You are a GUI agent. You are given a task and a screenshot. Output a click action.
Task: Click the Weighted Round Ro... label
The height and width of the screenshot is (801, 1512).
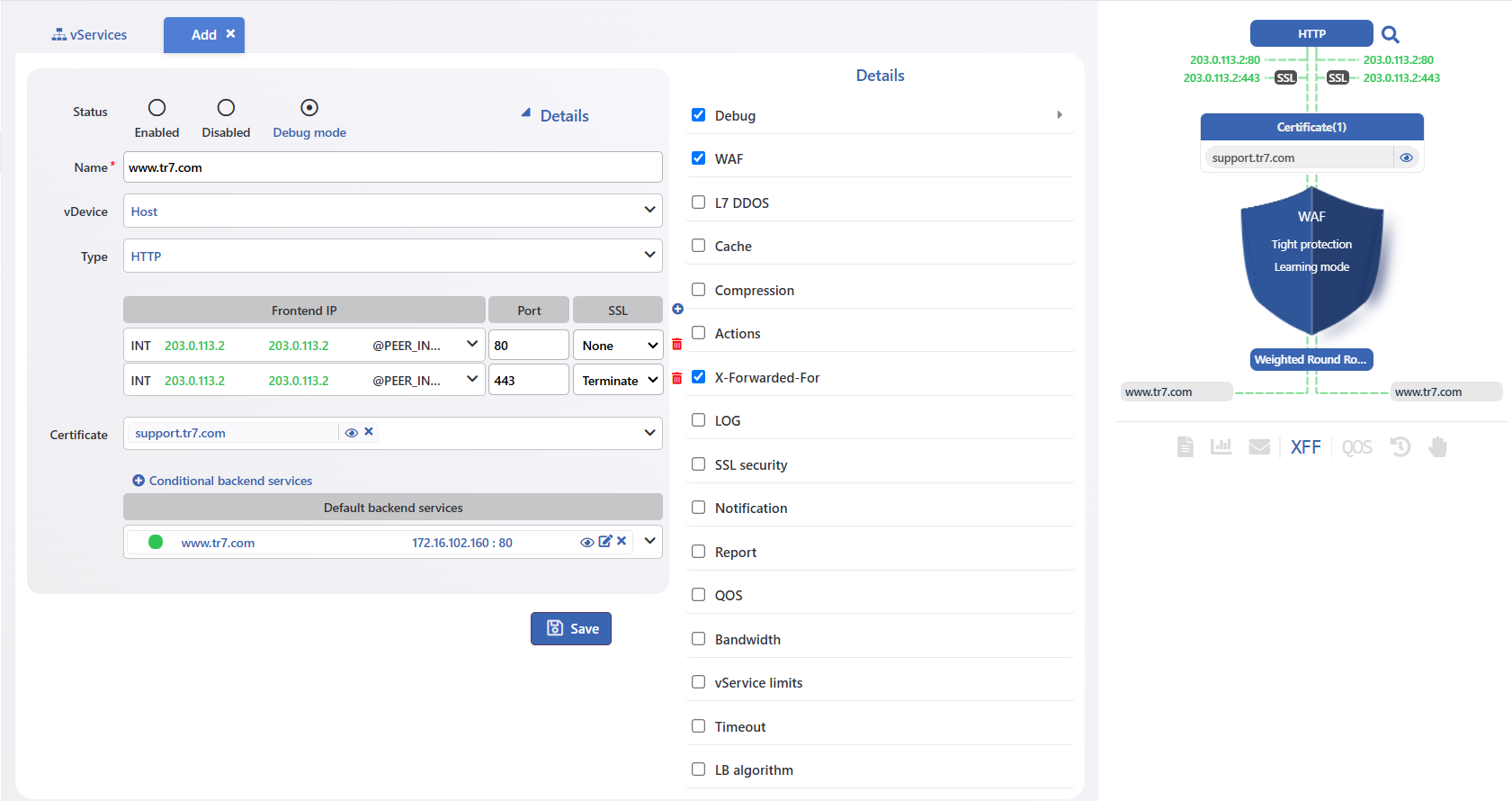click(1311, 359)
